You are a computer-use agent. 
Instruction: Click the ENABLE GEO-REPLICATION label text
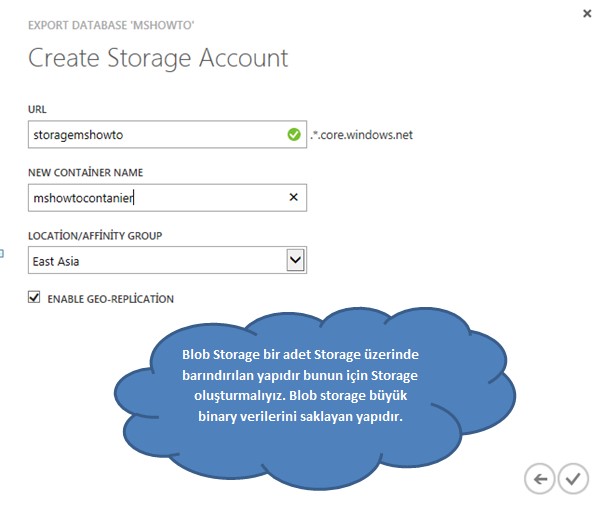(x=110, y=299)
